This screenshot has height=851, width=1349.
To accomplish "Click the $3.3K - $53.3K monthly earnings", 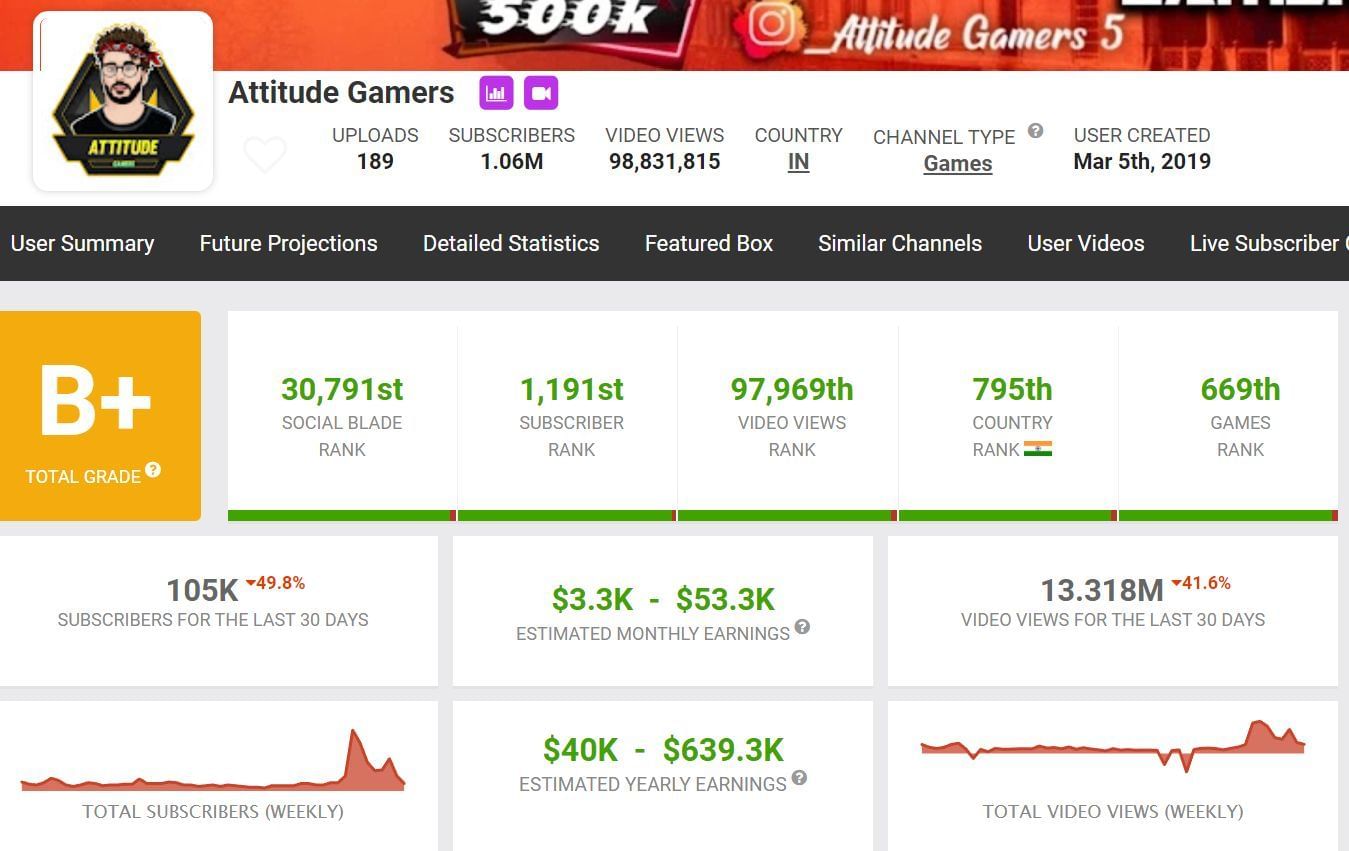I will tap(663, 599).
